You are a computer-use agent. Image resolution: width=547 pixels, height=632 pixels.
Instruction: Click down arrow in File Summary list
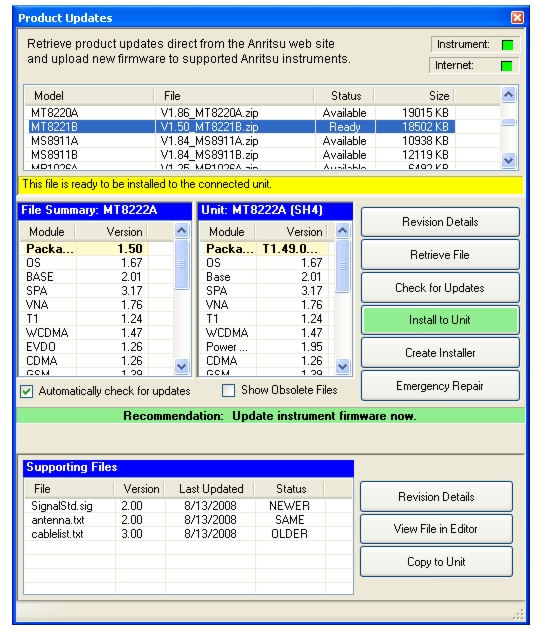coord(182,366)
